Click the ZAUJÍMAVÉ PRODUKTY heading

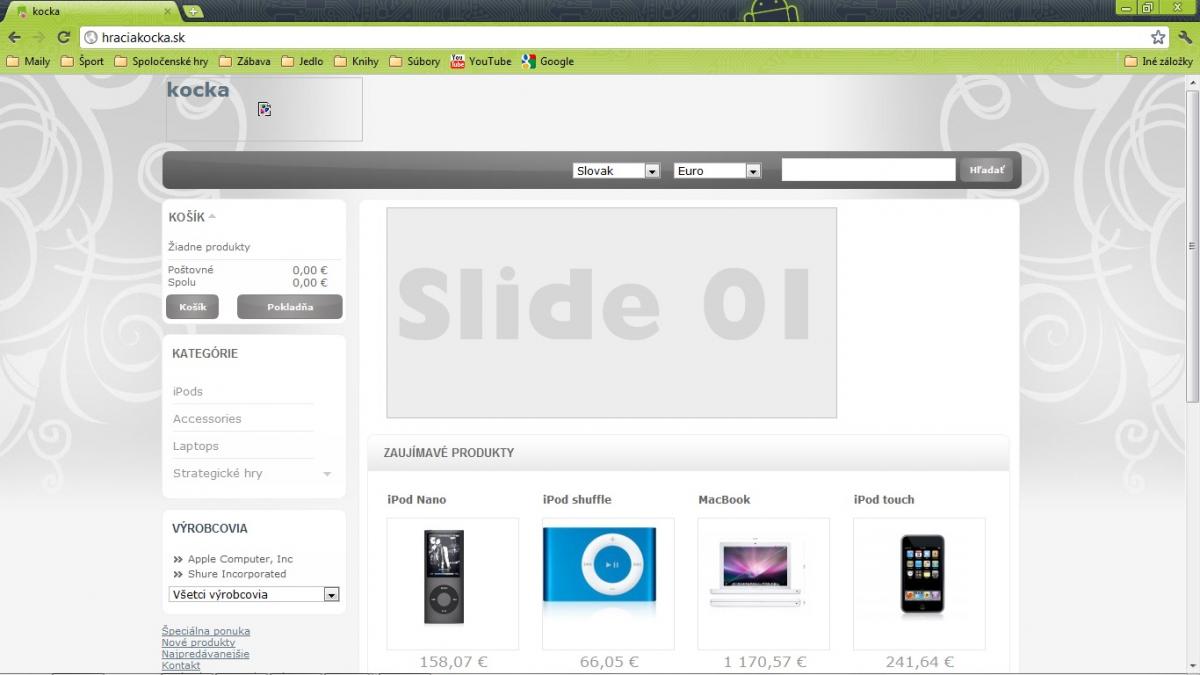pos(449,453)
